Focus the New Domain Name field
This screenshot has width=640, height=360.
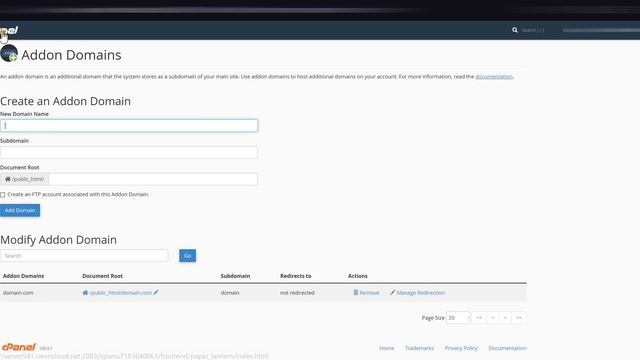pyautogui.click(x=129, y=125)
